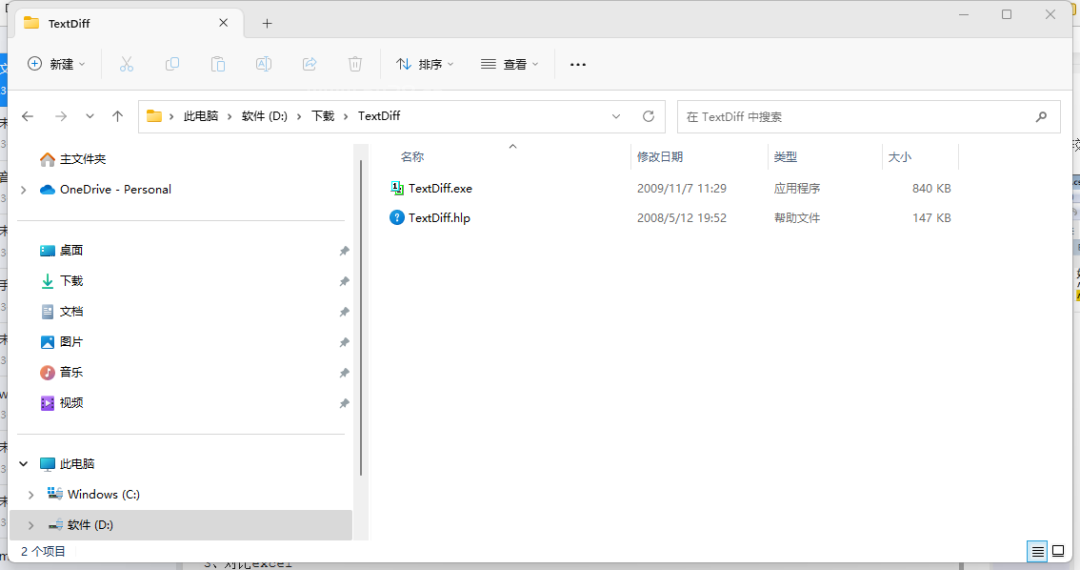Go back with the left arrow
This screenshot has width=1080, height=570.
click(28, 116)
